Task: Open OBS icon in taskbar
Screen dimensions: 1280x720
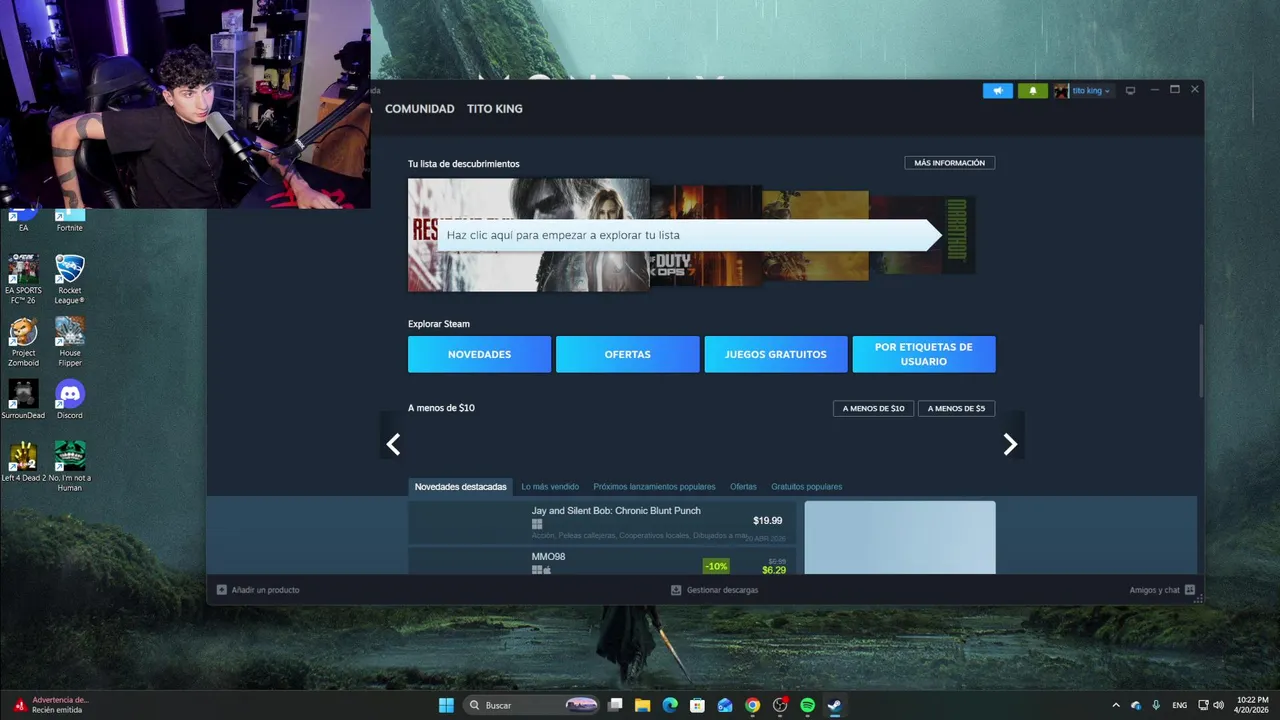Action: (x=780, y=705)
